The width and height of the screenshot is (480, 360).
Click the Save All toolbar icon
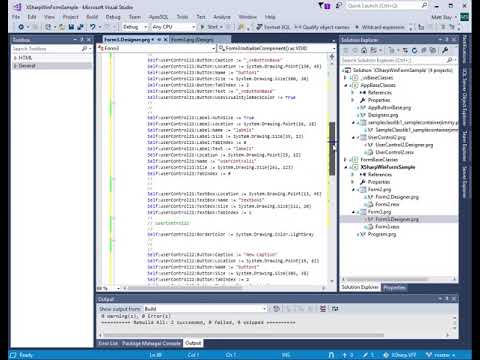(x=80, y=27)
